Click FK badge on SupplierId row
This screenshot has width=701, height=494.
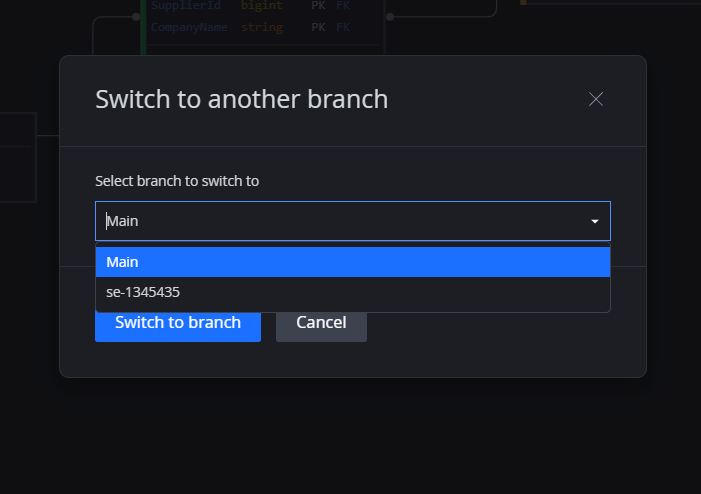(x=343, y=5)
